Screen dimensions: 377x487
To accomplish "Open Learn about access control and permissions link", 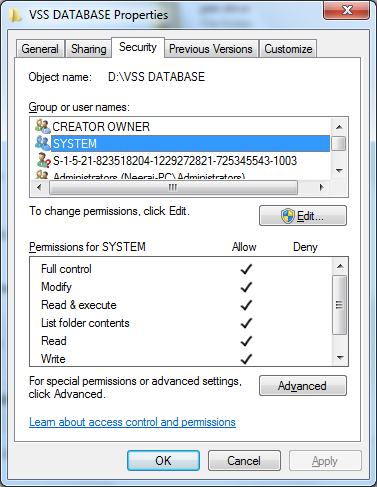I will tap(132, 422).
